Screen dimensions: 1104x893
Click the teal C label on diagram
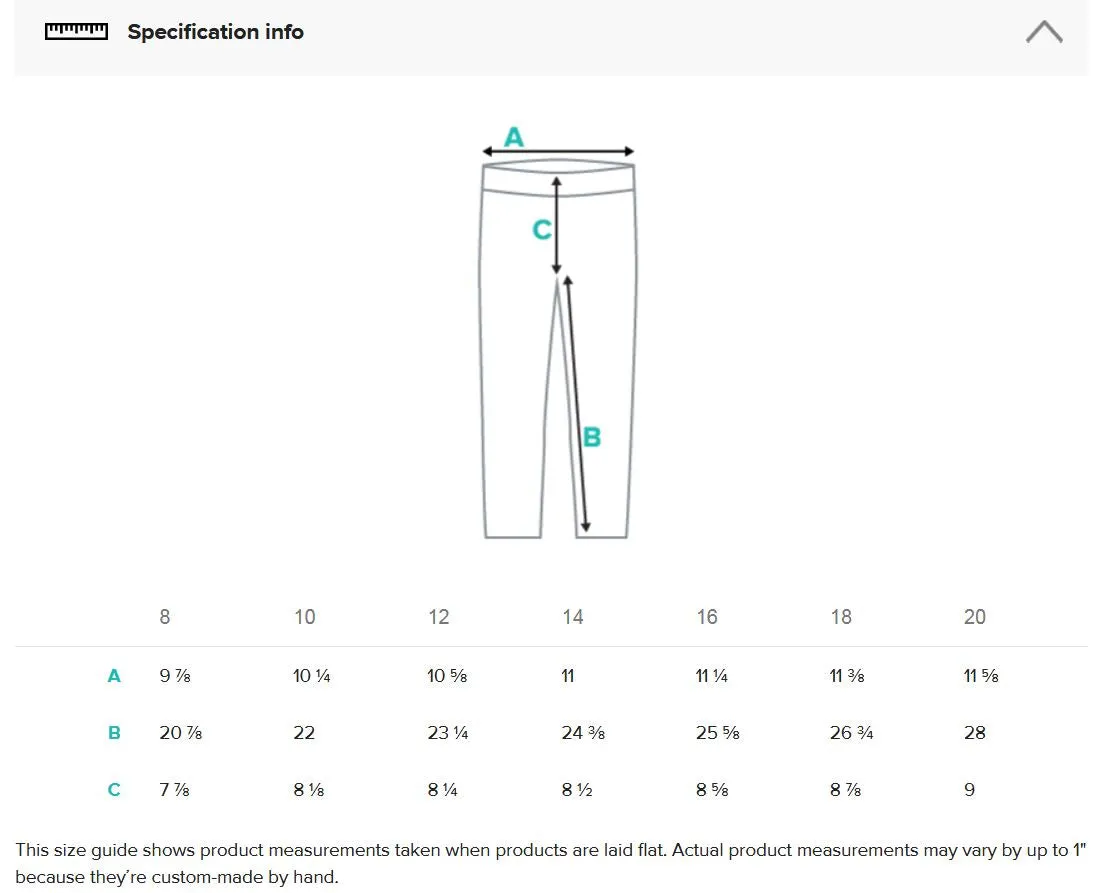[x=541, y=230]
